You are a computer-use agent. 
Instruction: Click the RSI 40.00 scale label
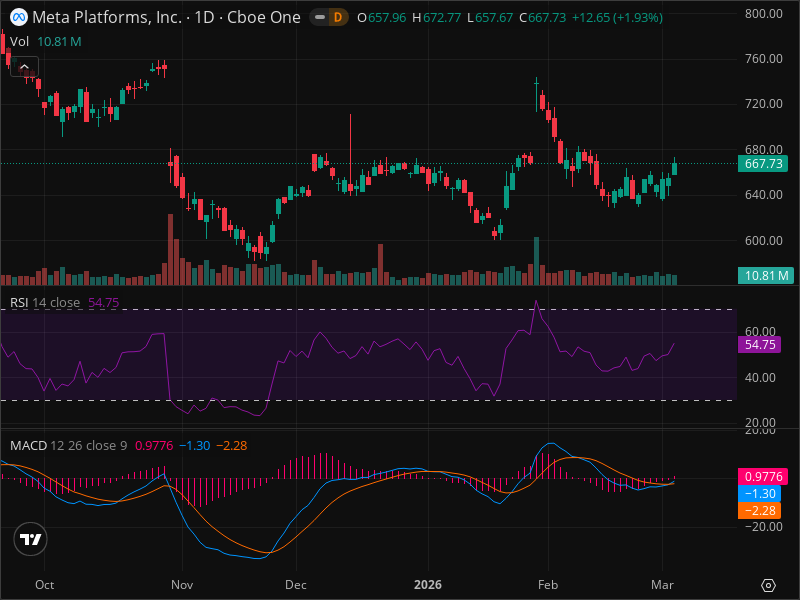760,378
